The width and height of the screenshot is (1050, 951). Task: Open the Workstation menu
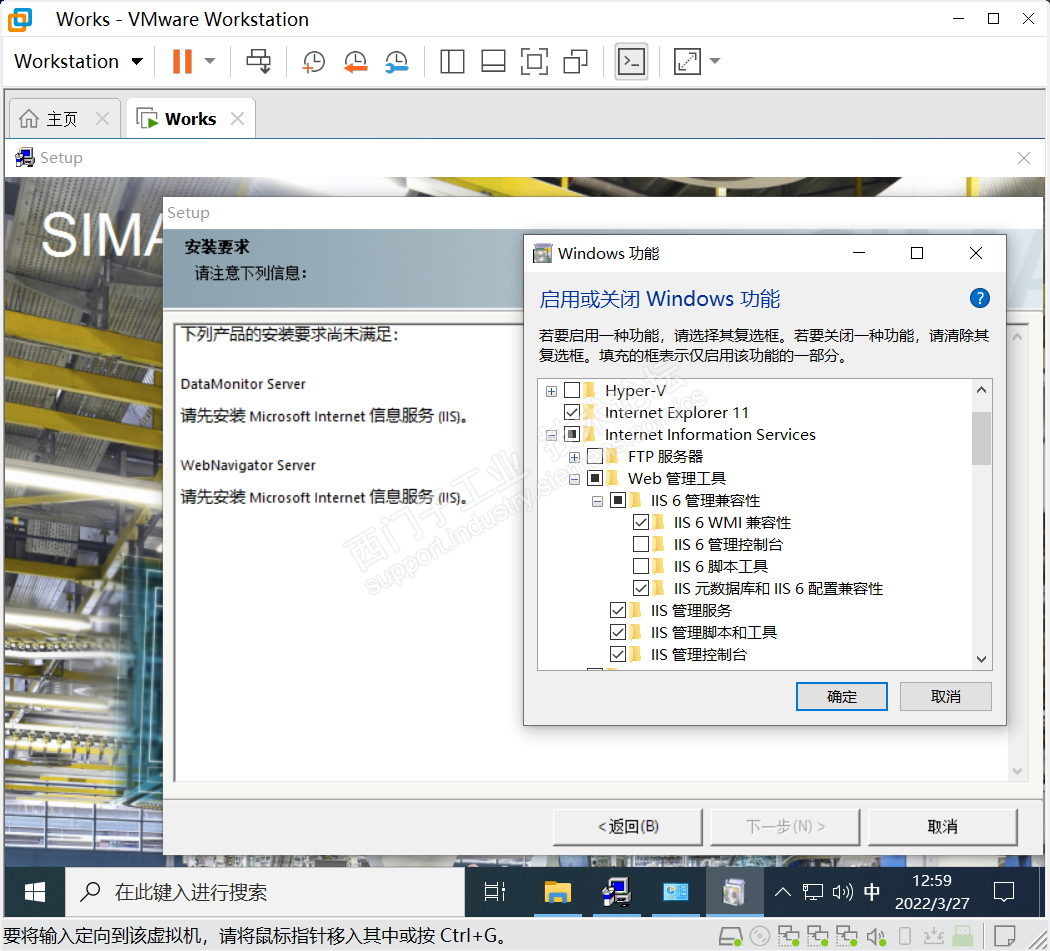tap(79, 62)
